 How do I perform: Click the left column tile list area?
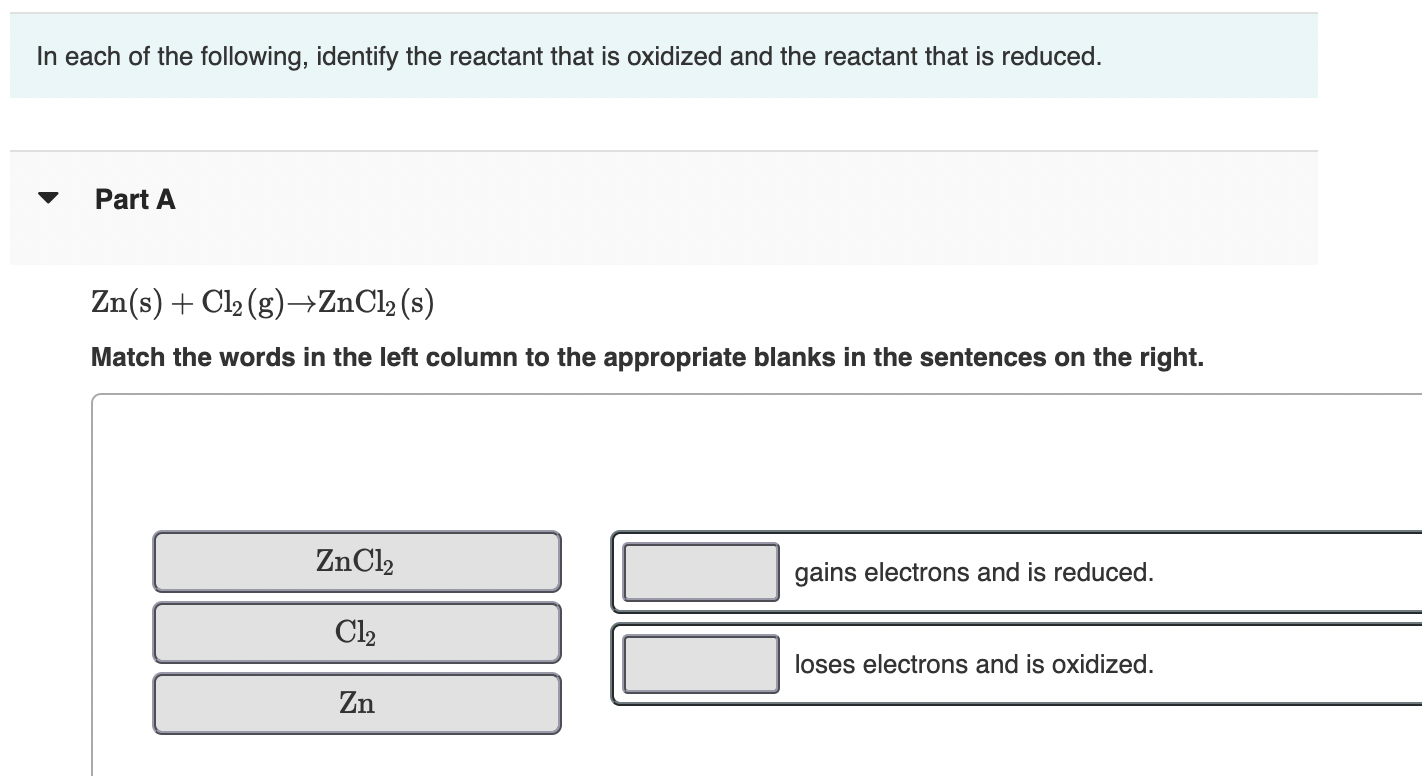point(356,632)
